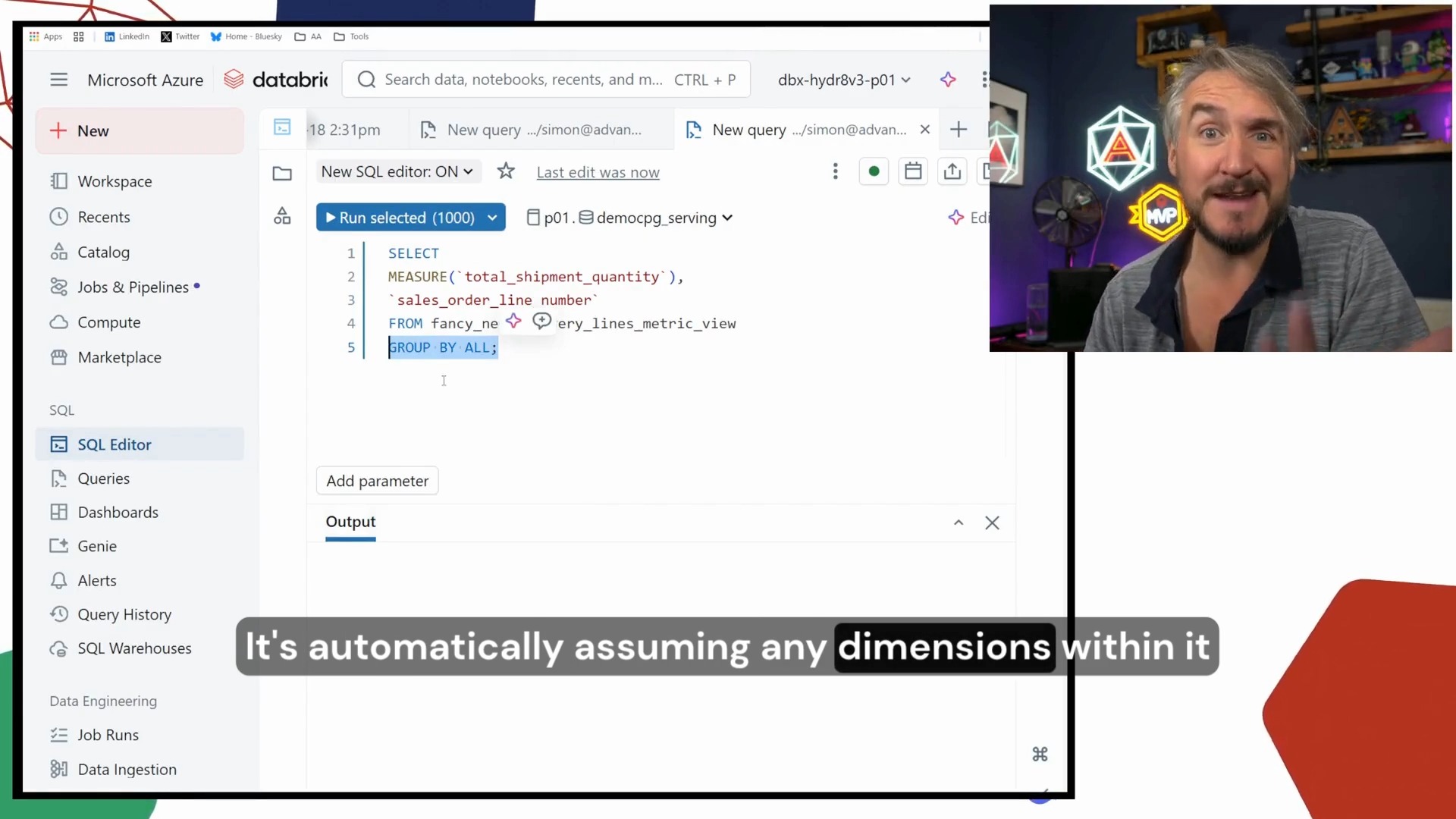
Task: Expand the dbx-hydr8v3-p01 workspace dropdown
Action: point(844,80)
